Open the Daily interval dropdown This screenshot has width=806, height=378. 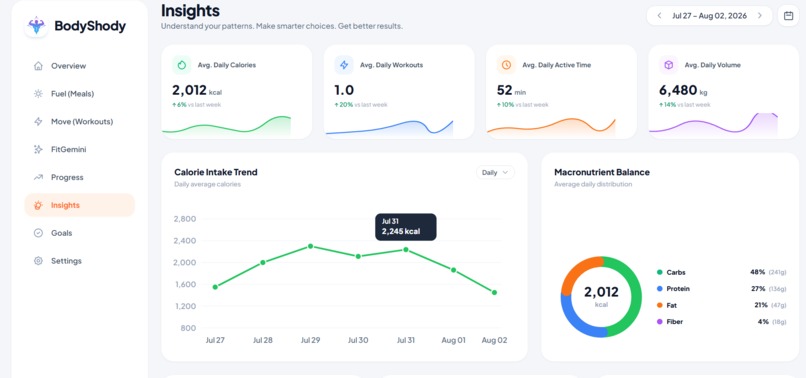point(495,172)
